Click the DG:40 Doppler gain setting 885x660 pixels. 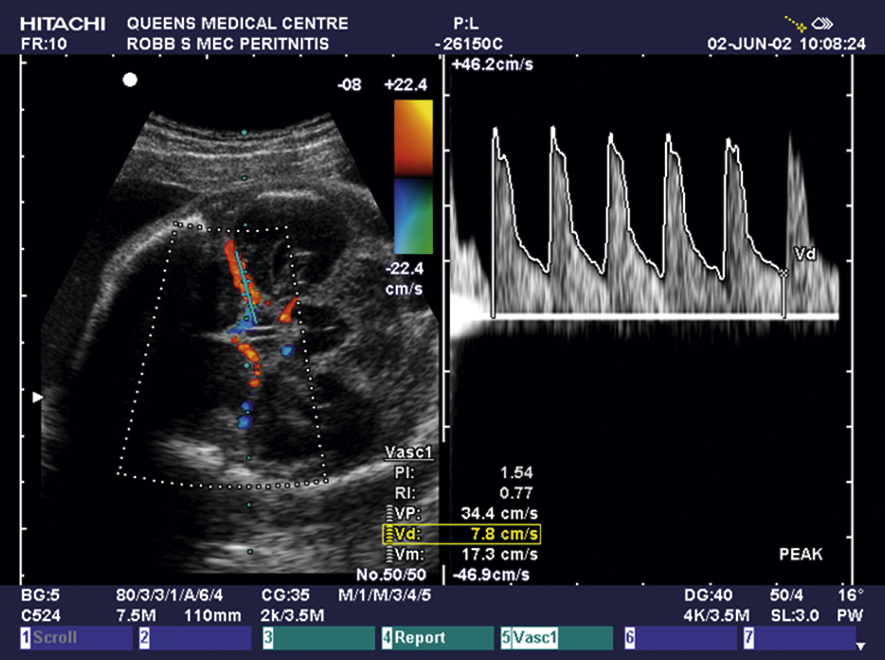coord(709,595)
